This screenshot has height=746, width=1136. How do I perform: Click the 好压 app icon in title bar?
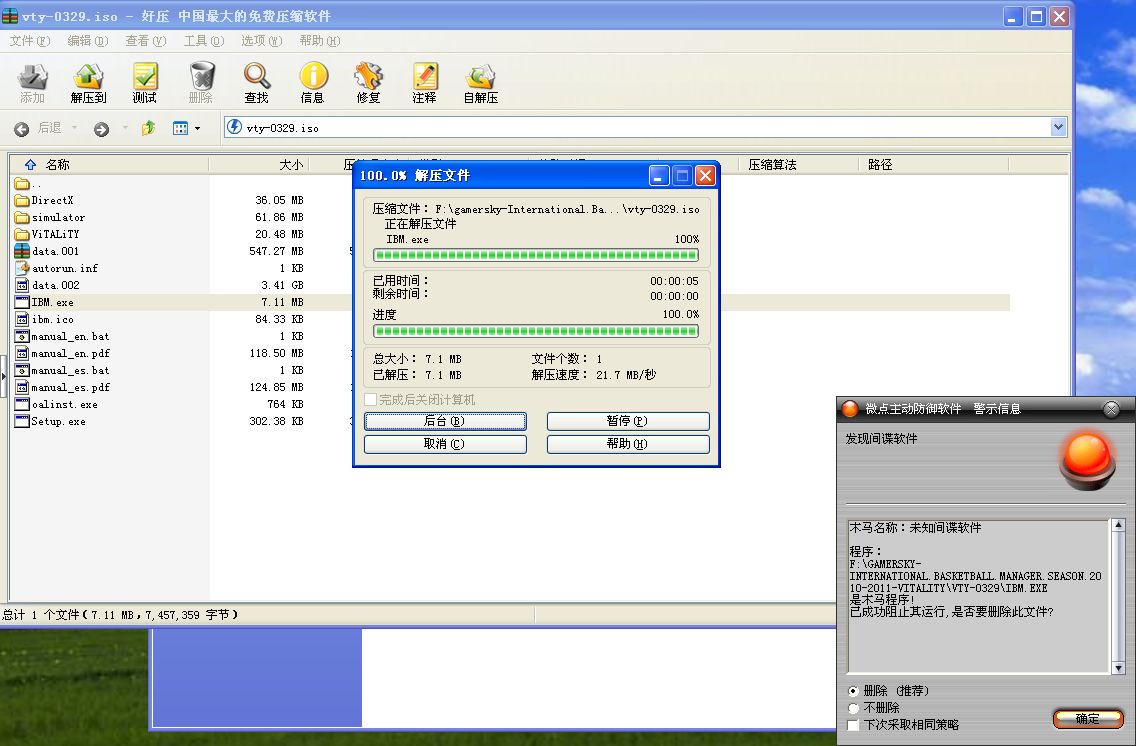coord(9,16)
